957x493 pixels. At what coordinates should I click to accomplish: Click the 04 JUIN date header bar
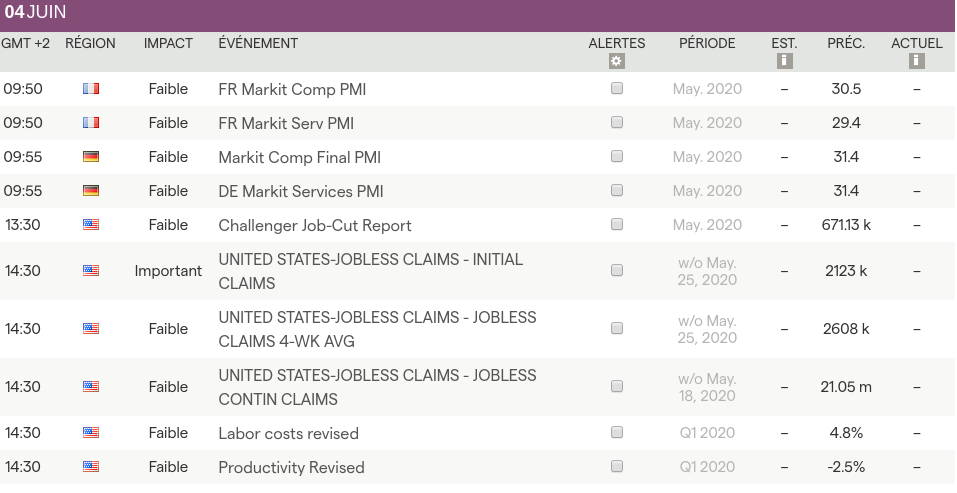478,15
